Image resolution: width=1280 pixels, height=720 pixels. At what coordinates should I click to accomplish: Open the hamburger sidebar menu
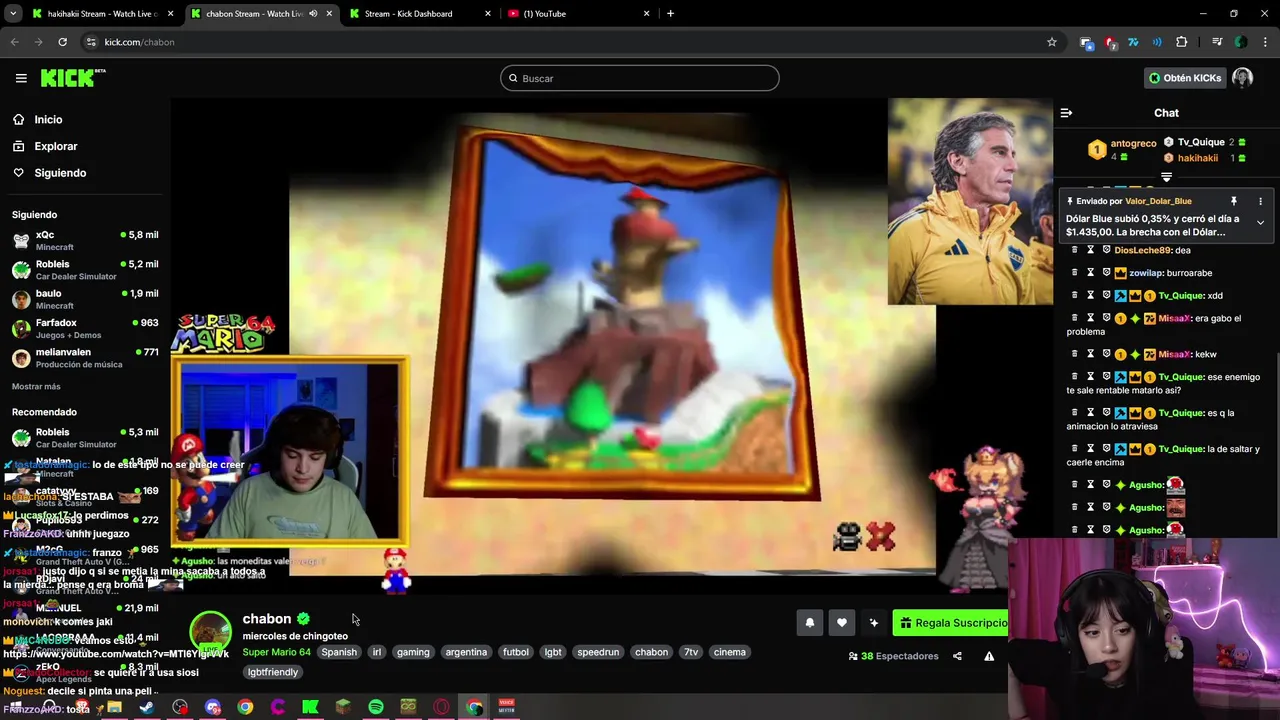pos(21,78)
